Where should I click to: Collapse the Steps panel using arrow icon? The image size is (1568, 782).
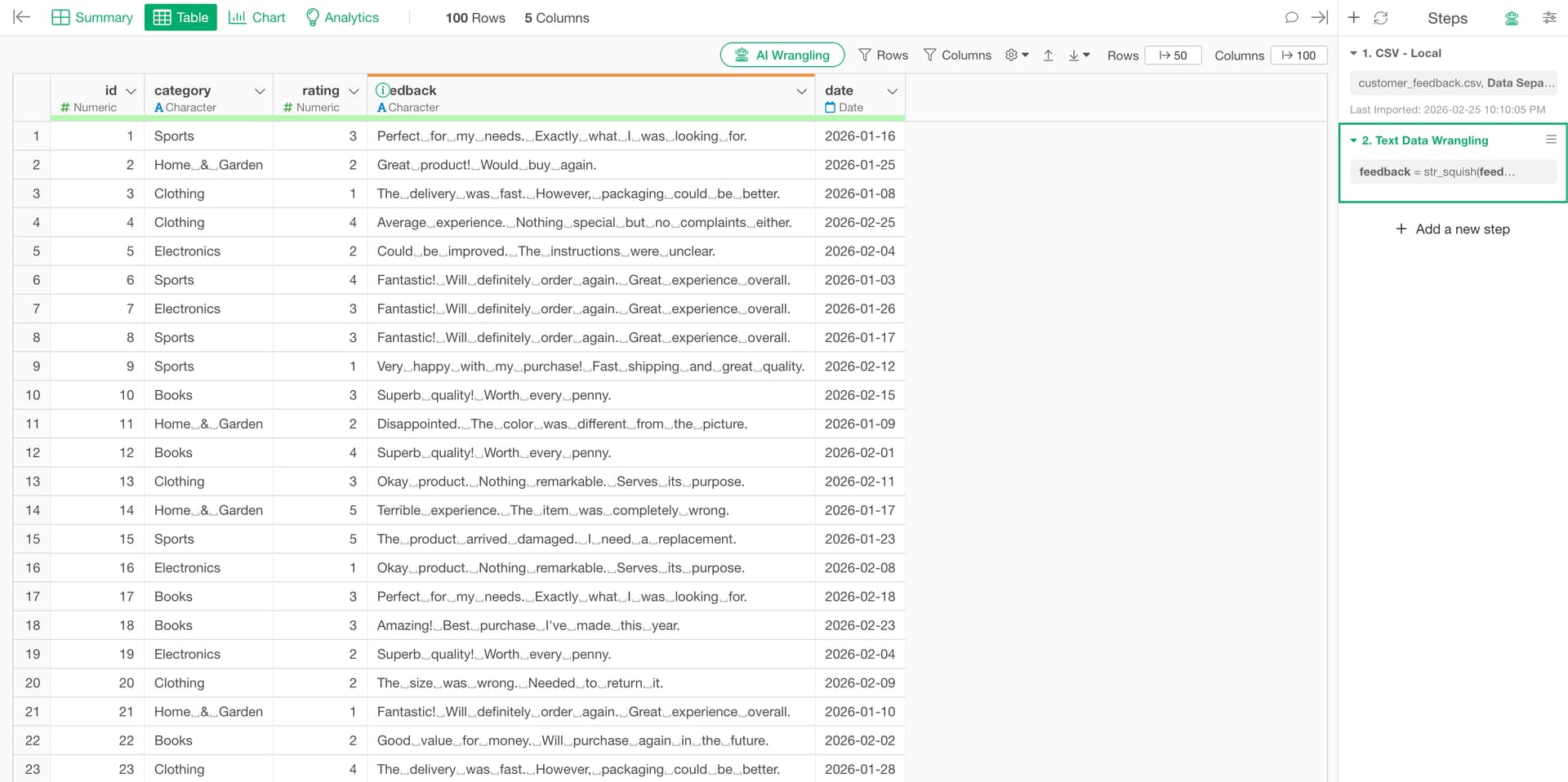click(1319, 17)
